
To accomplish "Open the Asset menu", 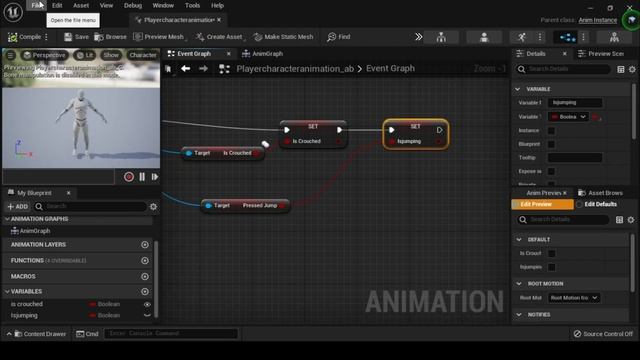I will [81, 5].
